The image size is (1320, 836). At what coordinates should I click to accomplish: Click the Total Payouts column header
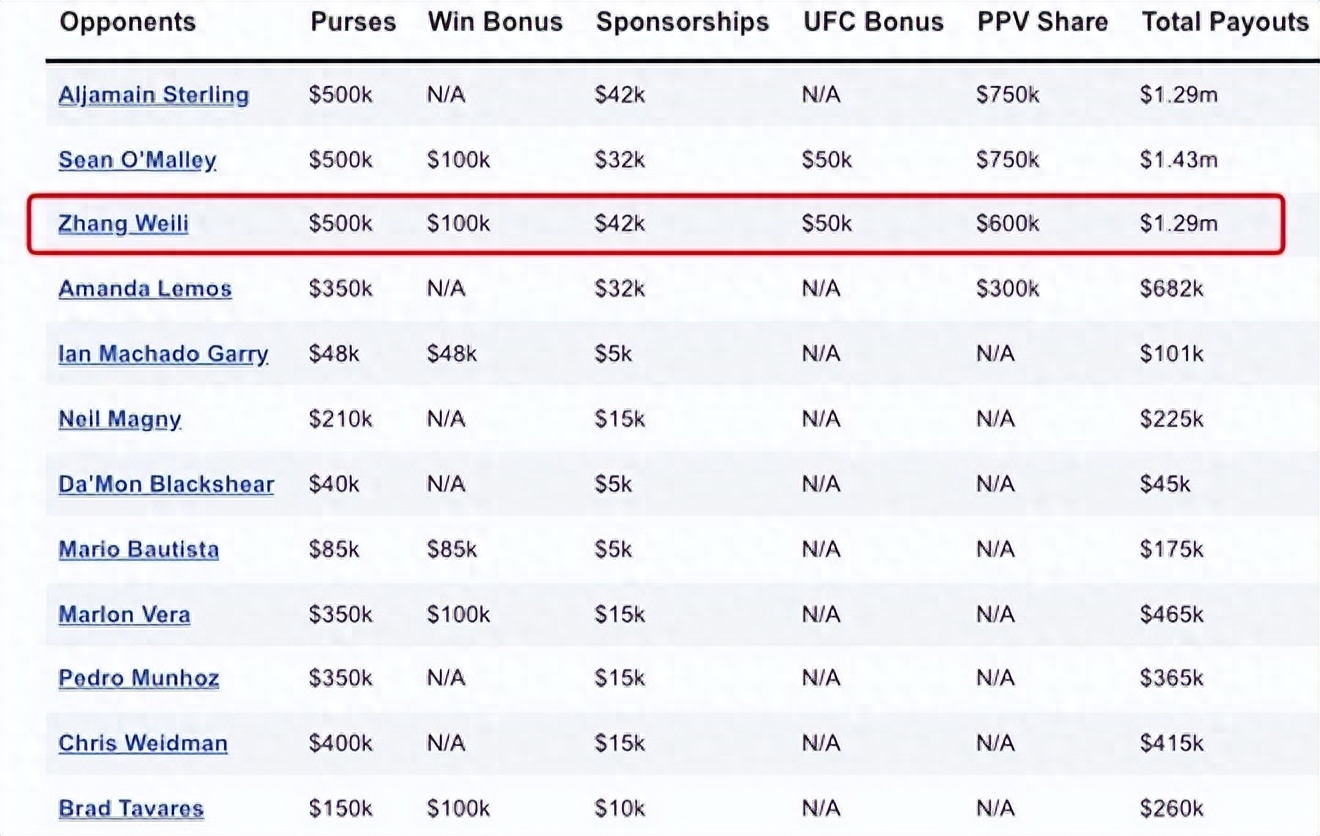click(x=1225, y=23)
